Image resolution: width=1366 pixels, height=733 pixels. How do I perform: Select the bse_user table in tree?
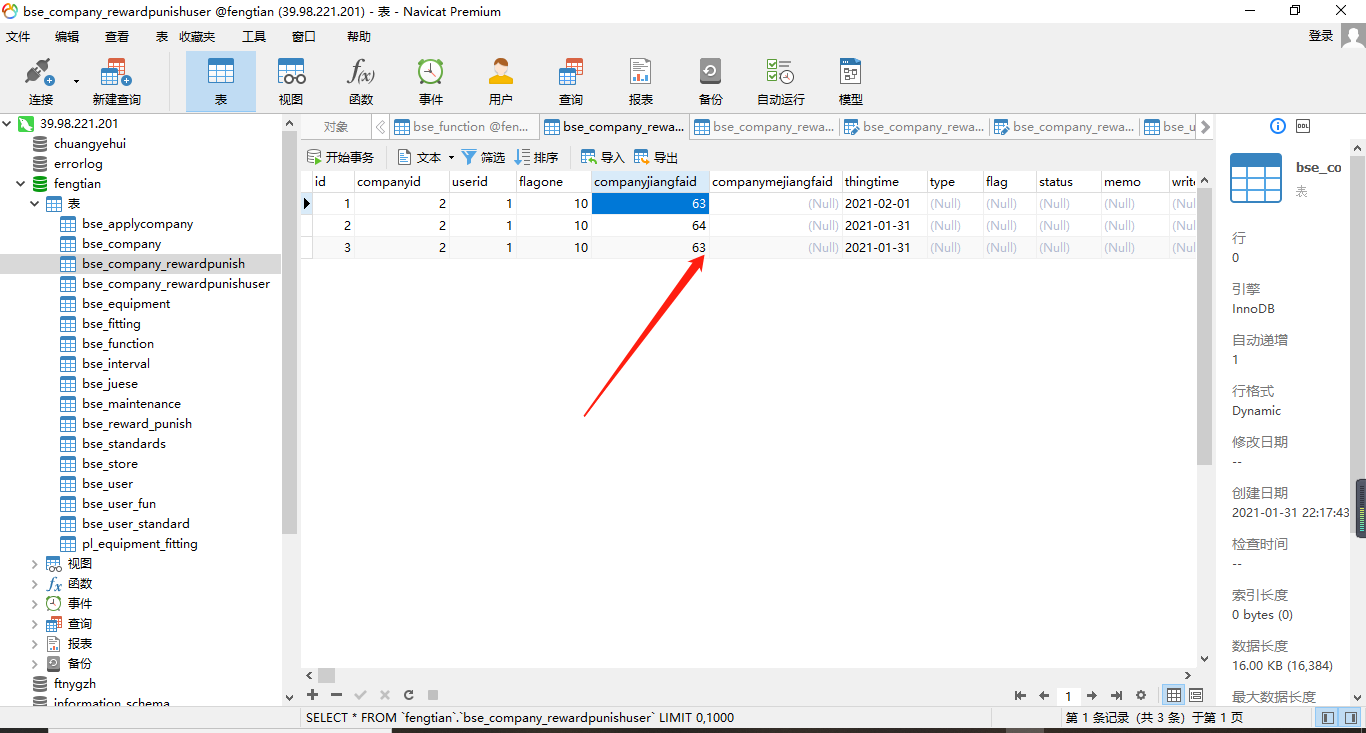[107, 484]
